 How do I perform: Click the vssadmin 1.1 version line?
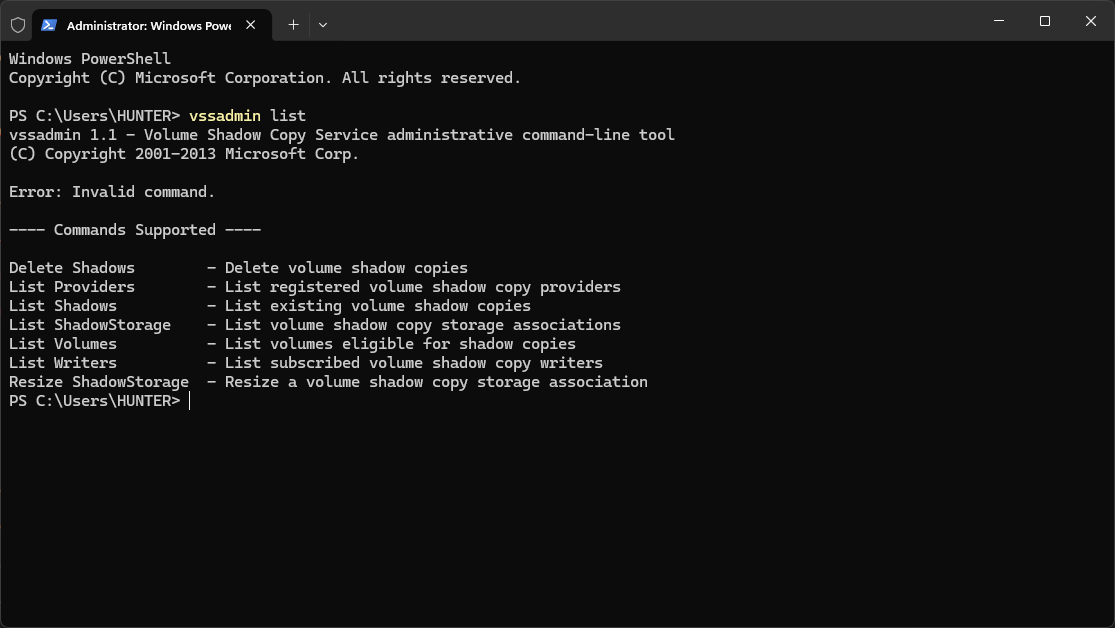pos(341,135)
